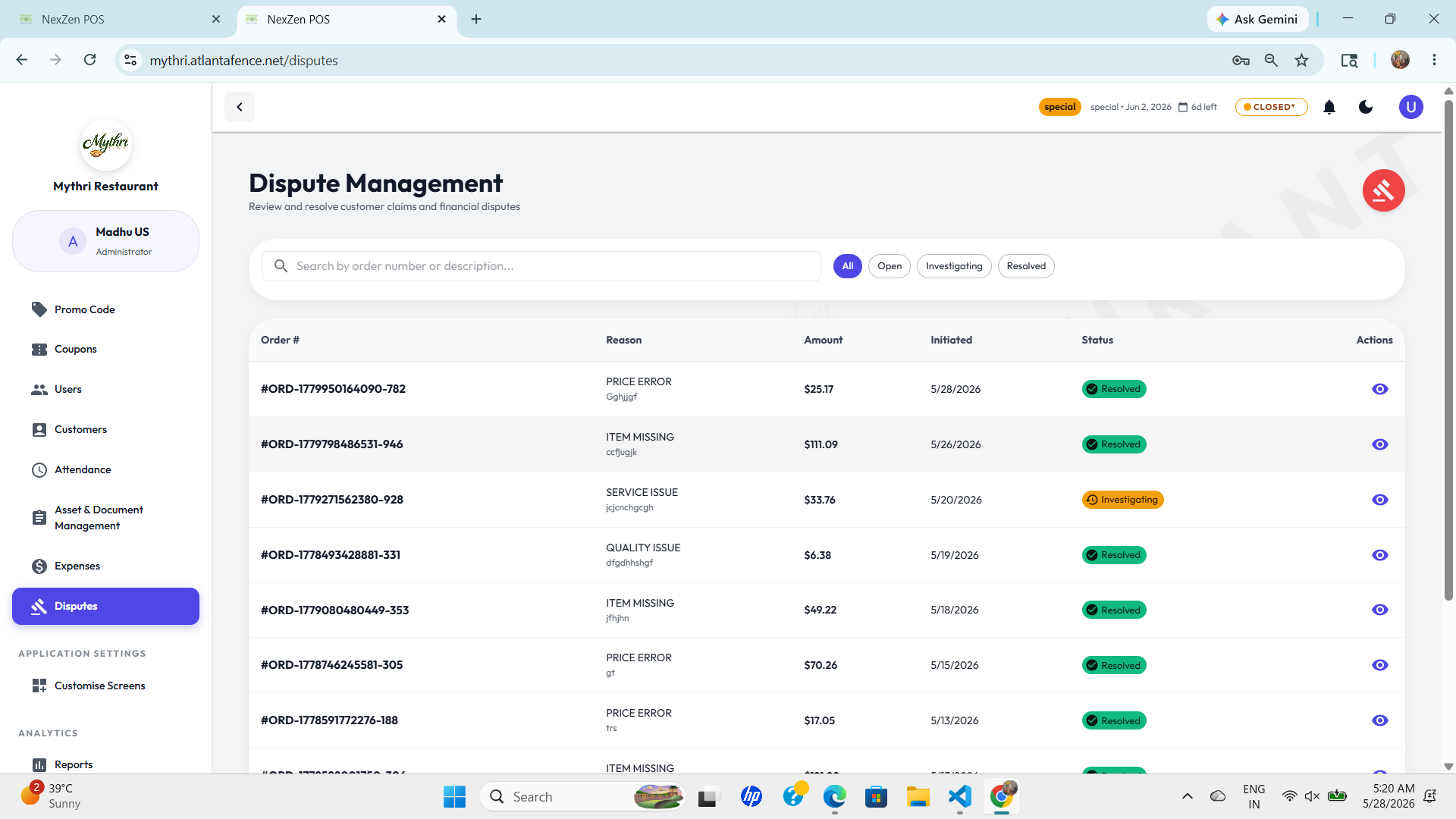View dispute for order ending 276-188
This screenshot has width=1456, height=819.
click(1379, 720)
